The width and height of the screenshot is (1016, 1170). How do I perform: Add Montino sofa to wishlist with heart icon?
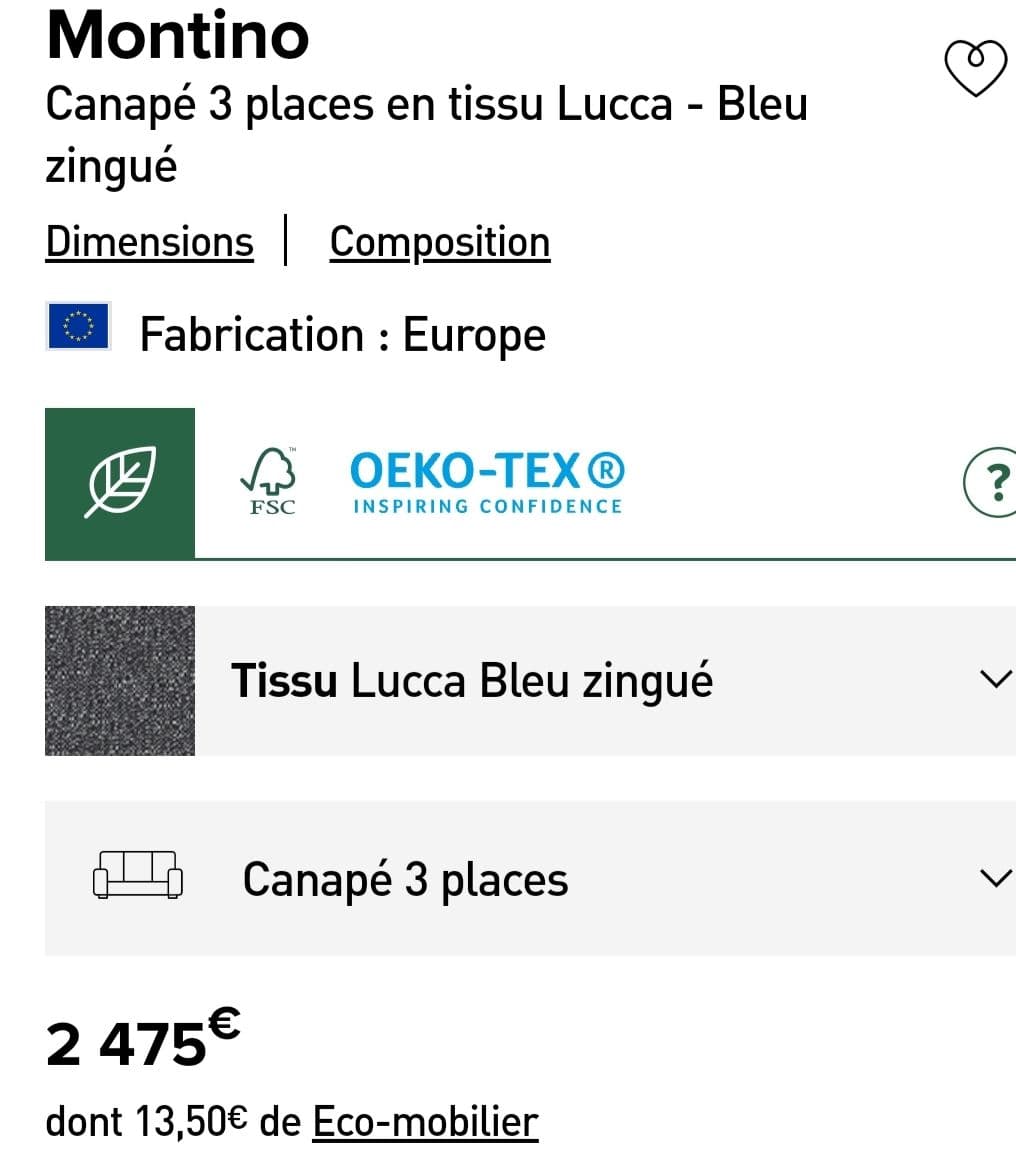pyautogui.click(x=974, y=68)
